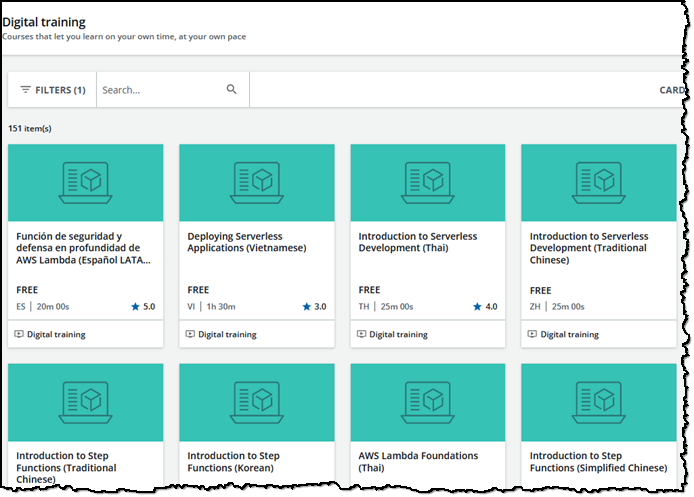The height and width of the screenshot is (497, 694).
Task: Open Deploying Serverless Applications (Vietnamese) thumbnail
Action: coord(257,182)
